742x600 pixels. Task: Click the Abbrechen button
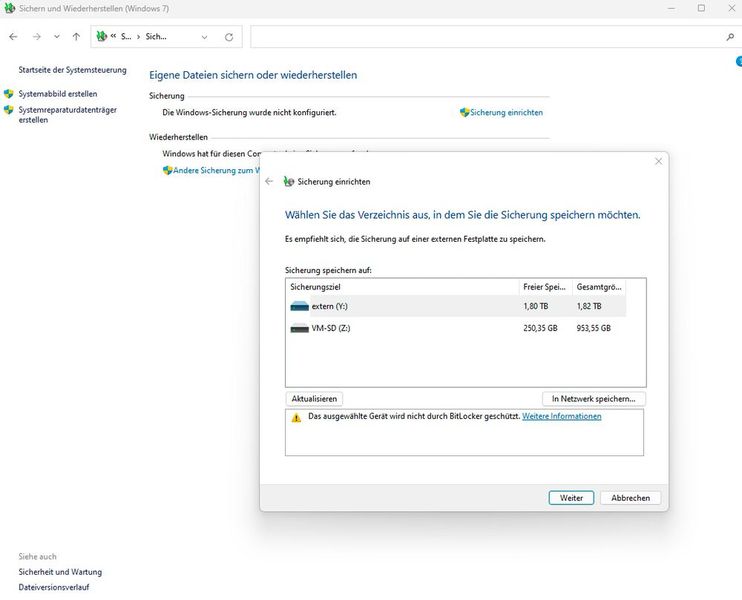(x=630, y=498)
